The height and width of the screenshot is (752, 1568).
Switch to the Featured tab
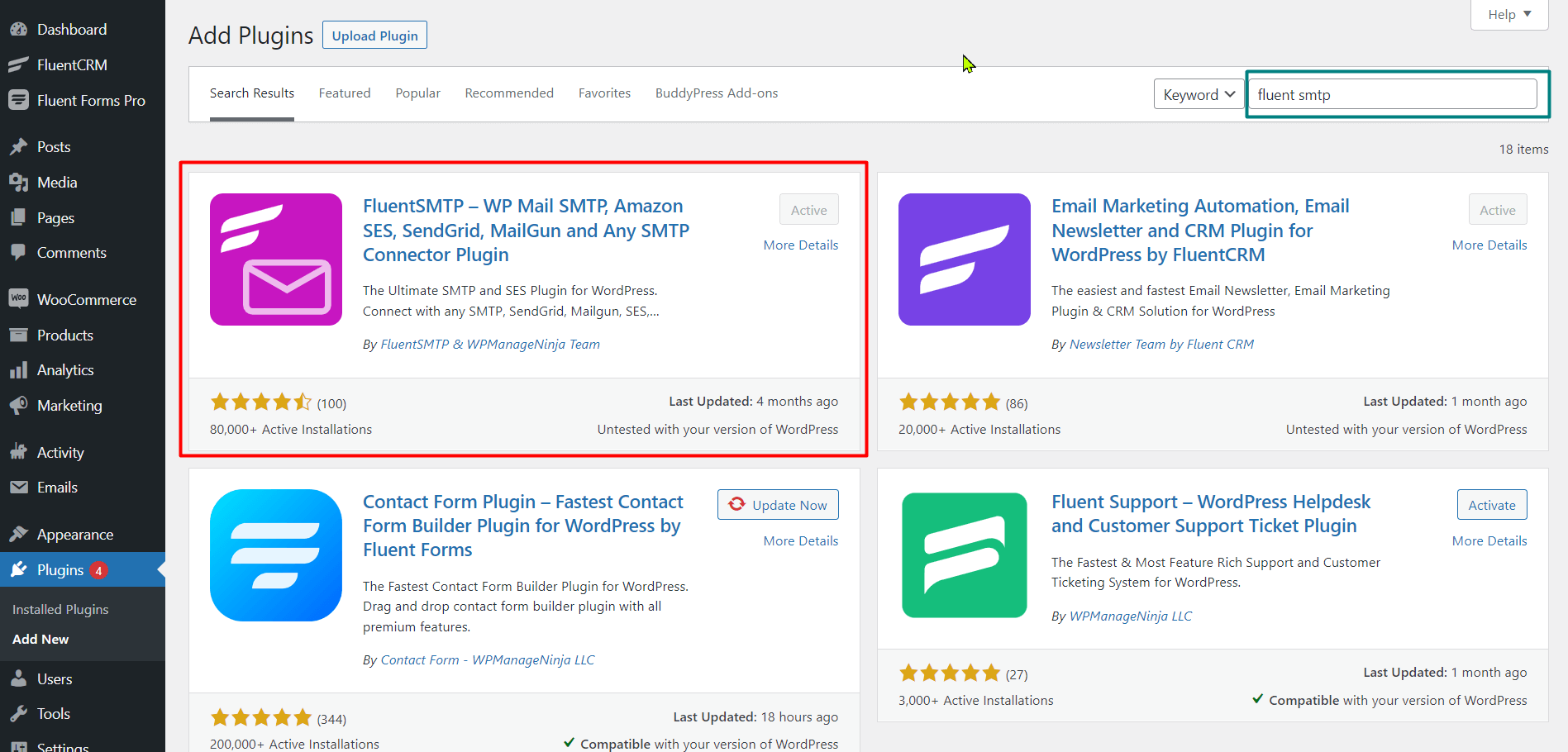345,93
